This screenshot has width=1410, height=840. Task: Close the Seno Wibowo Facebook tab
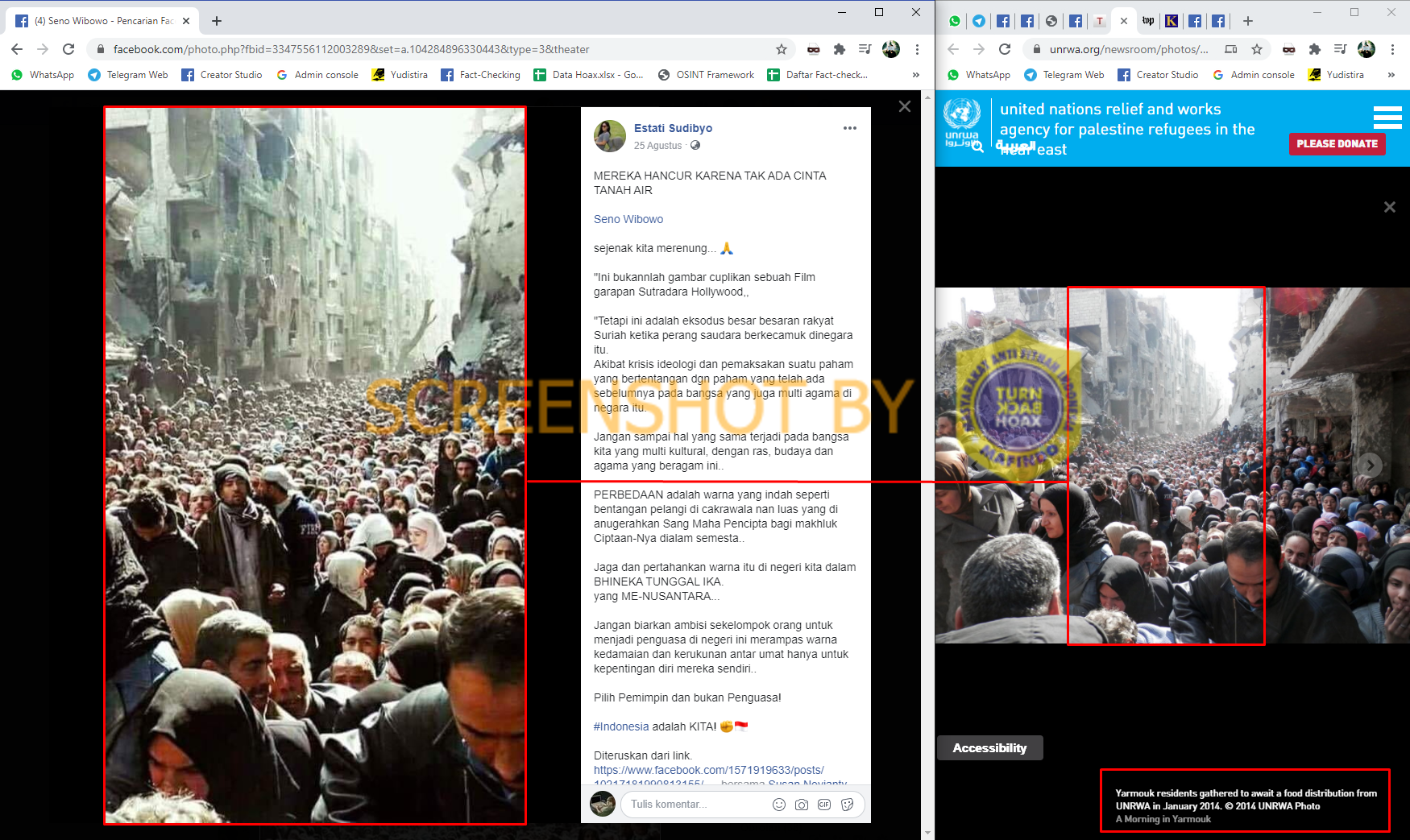186,21
